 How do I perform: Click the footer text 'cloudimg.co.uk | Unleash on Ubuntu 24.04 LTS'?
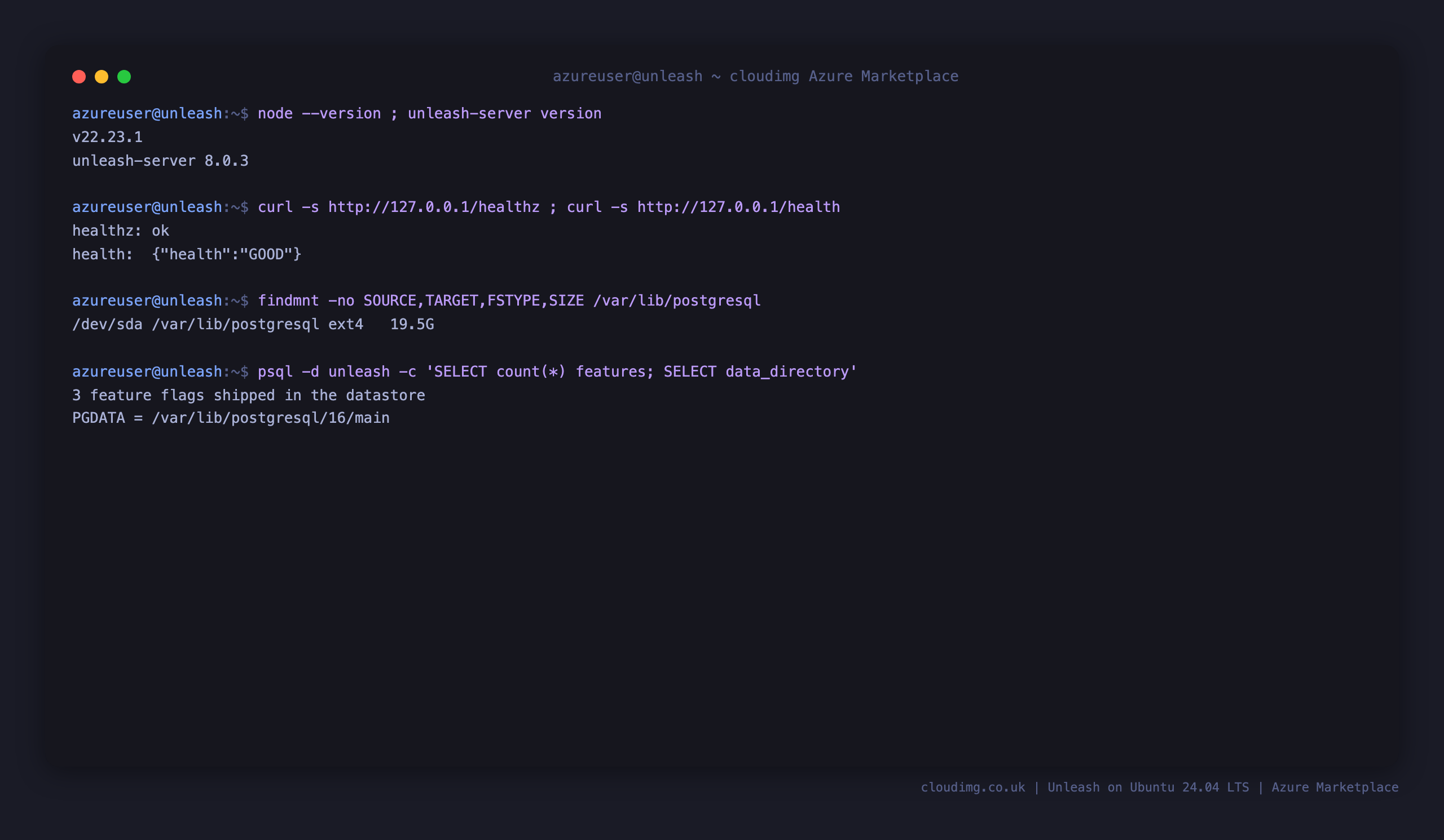(x=1085, y=788)
